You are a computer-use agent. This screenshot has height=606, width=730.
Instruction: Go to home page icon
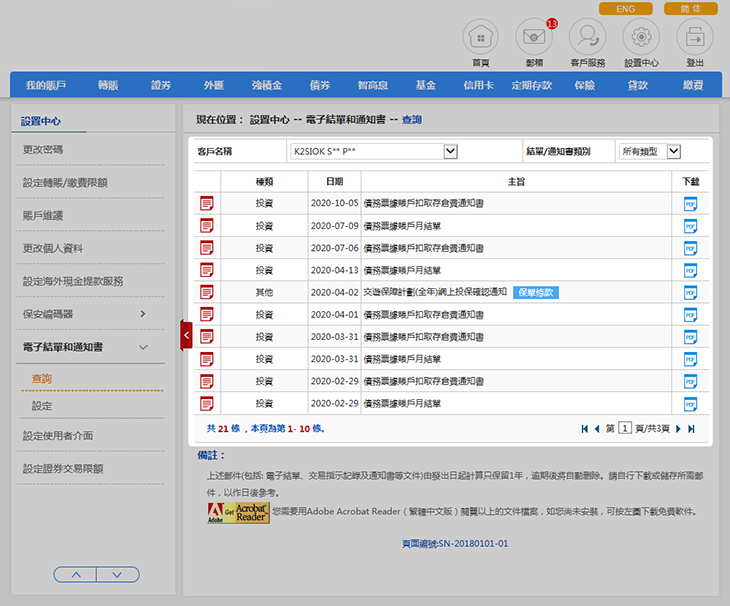tap(480, 38)
